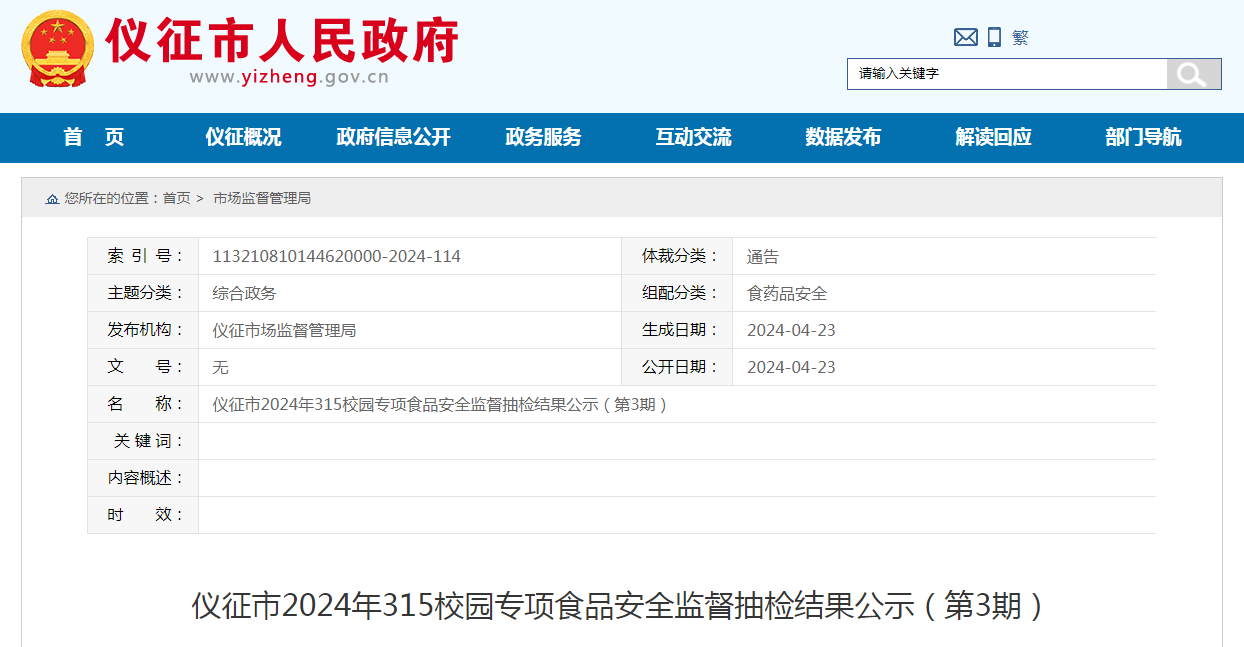
Task: Click the 内容概述 label cell
Action: [x=143, y=478]
